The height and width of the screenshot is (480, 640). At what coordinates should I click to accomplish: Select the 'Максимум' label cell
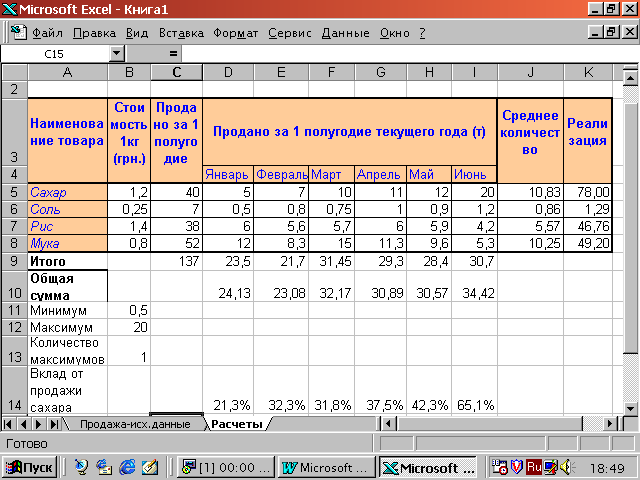pyautogui.click(x=68, y=327)
